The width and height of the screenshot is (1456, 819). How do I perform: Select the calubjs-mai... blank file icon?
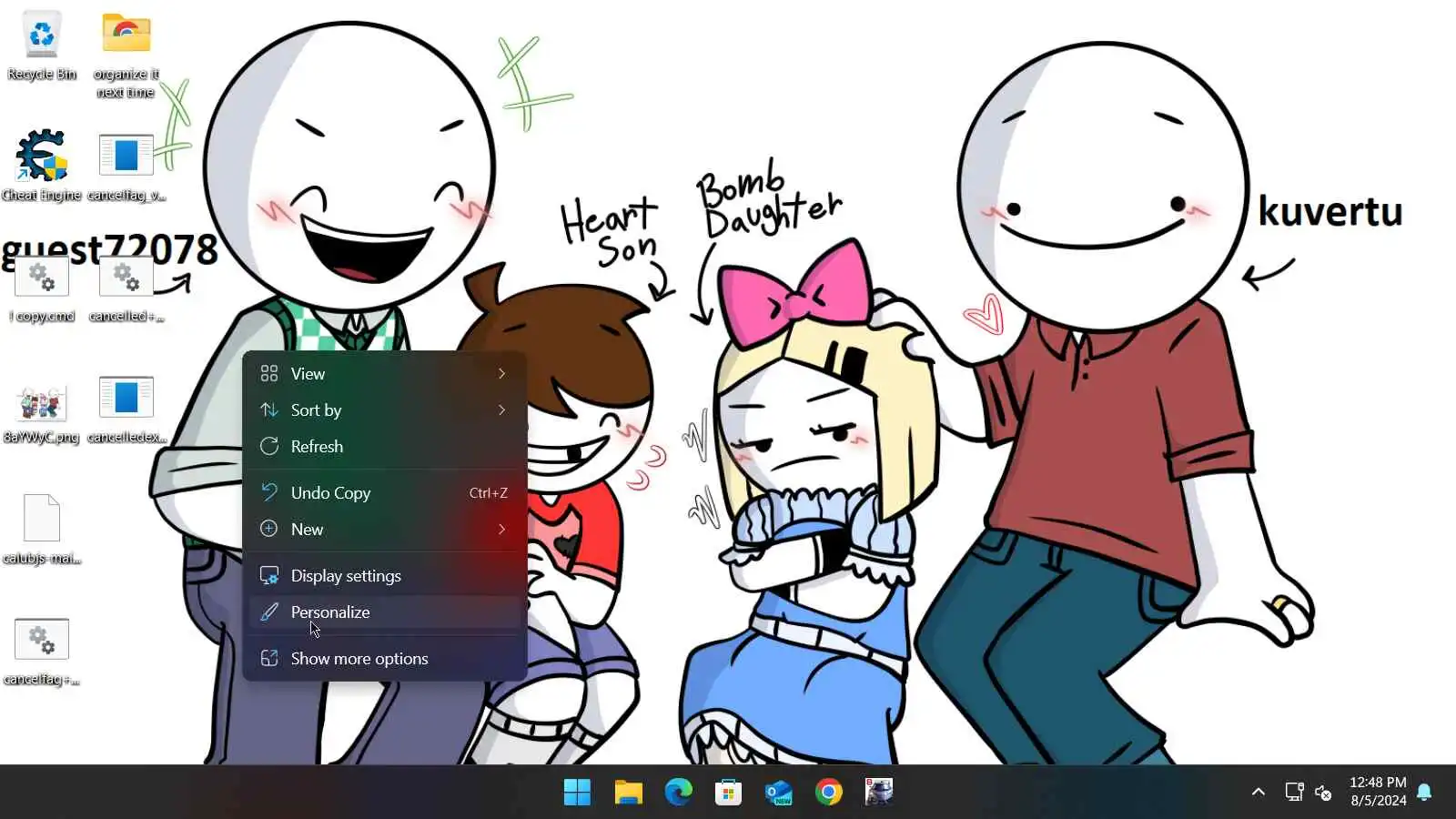(x=42, y=518)
